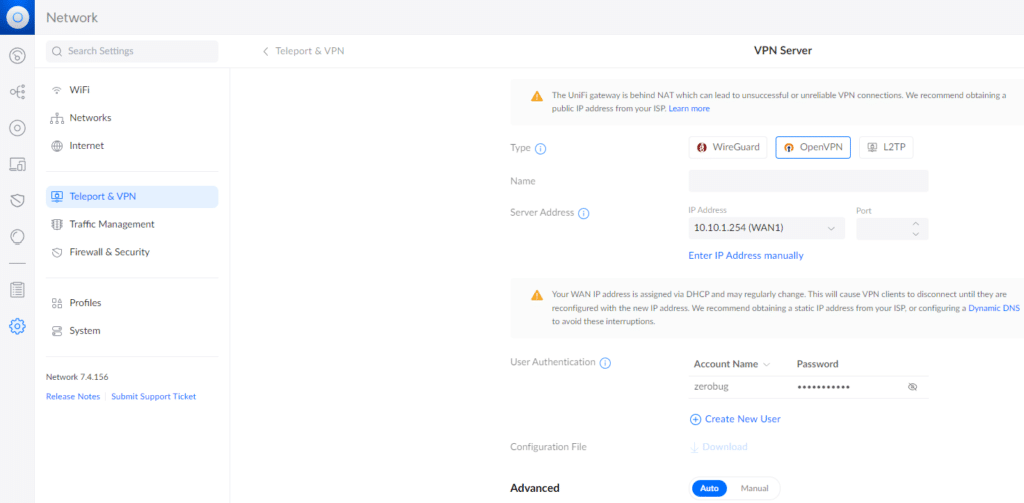Click Enter IP Address manually link
Image resolution: width=1024 pixels, height=503 pixels.
click(746, 256)
